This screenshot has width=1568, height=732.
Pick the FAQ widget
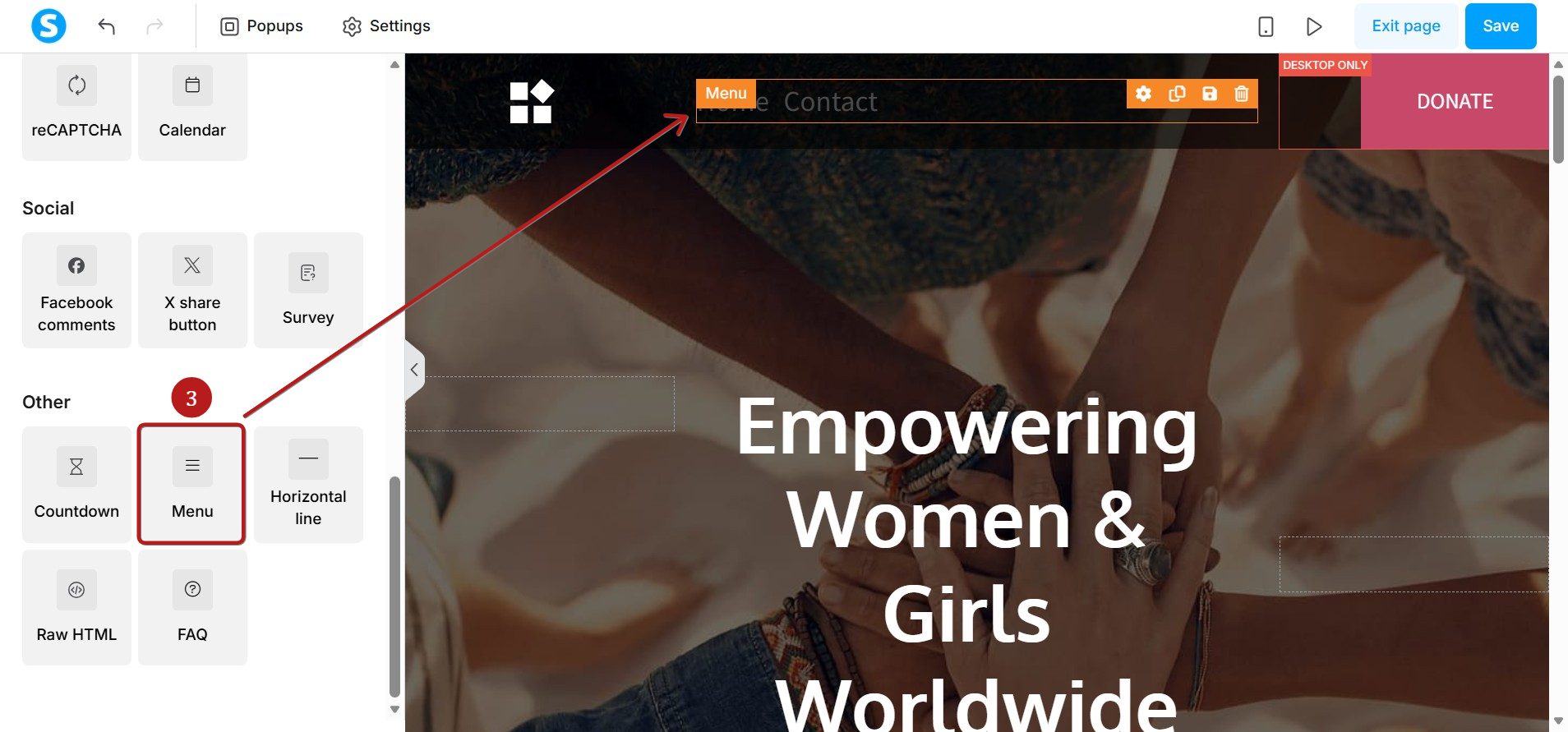coord(192,607)
